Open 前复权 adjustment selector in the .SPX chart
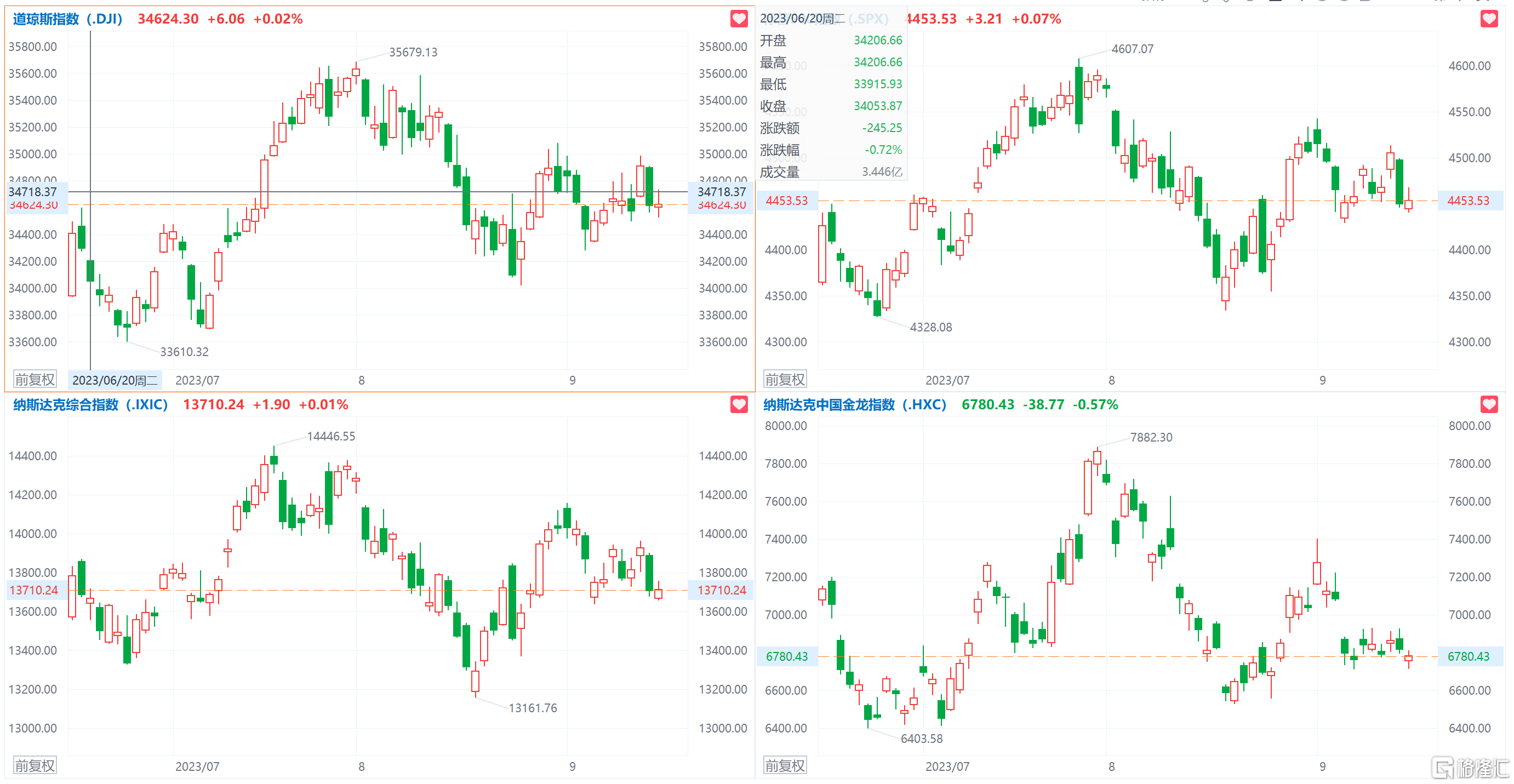1514x784 pixels. [785, 380]
